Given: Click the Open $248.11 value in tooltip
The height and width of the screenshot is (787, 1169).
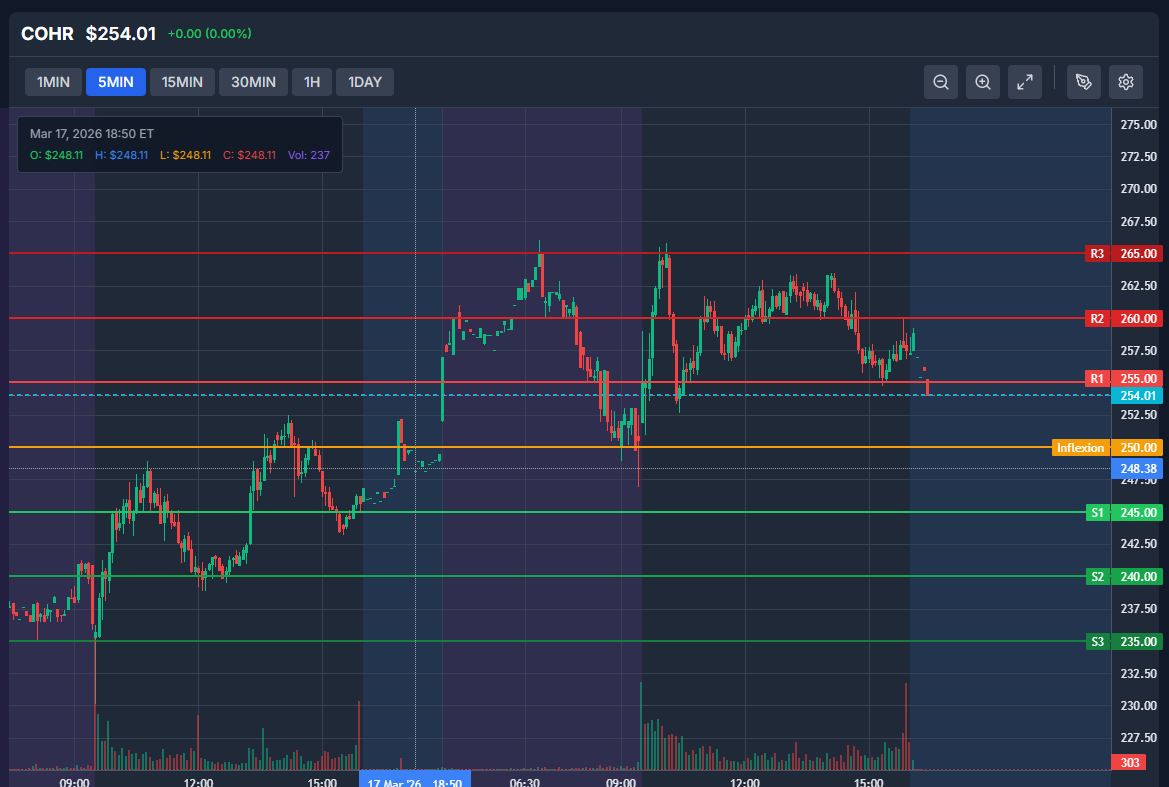Looking at the screenshot, I should pyautogui.click(x=57, y=155).
